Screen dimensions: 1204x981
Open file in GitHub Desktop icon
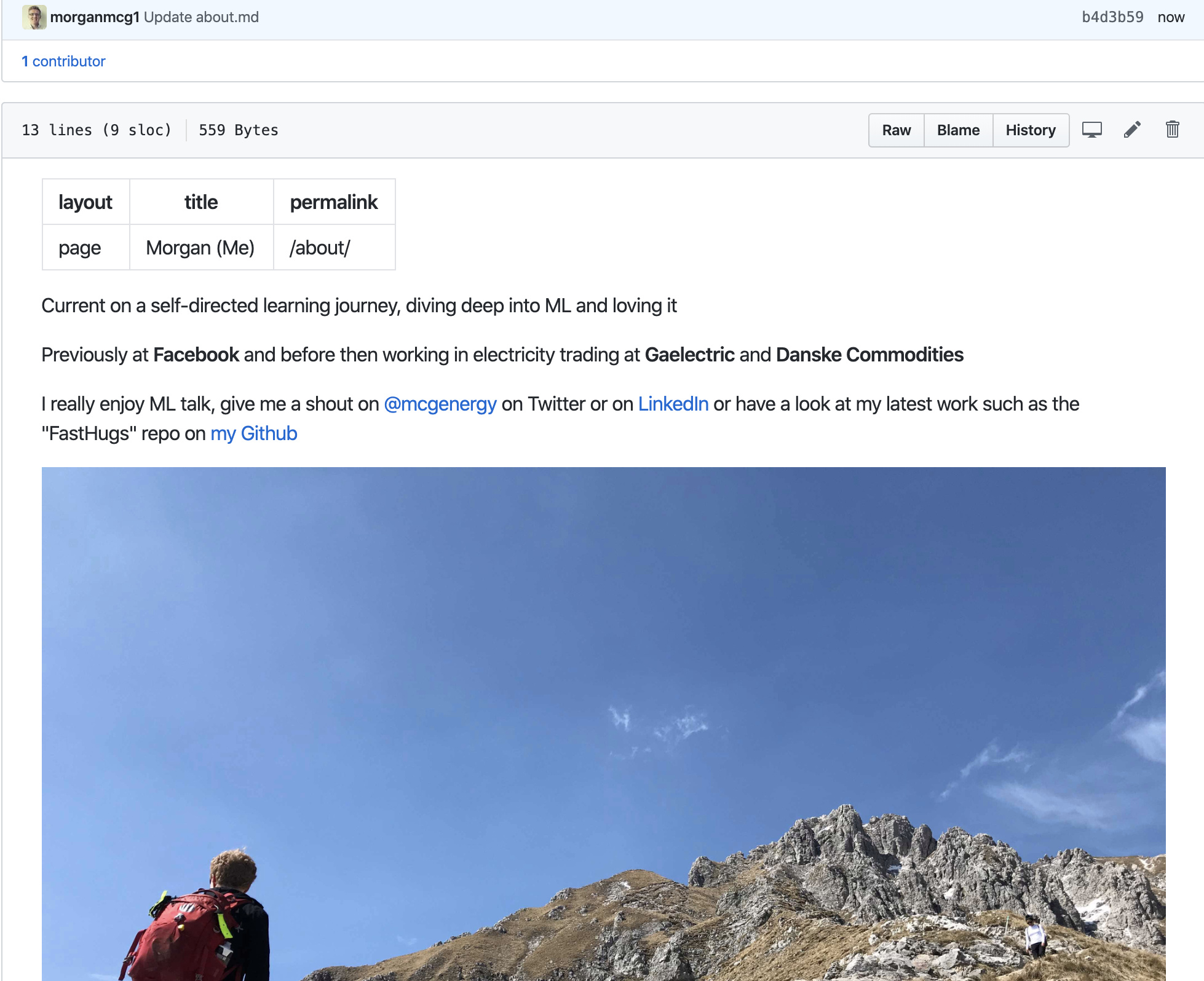point(1091,130)
